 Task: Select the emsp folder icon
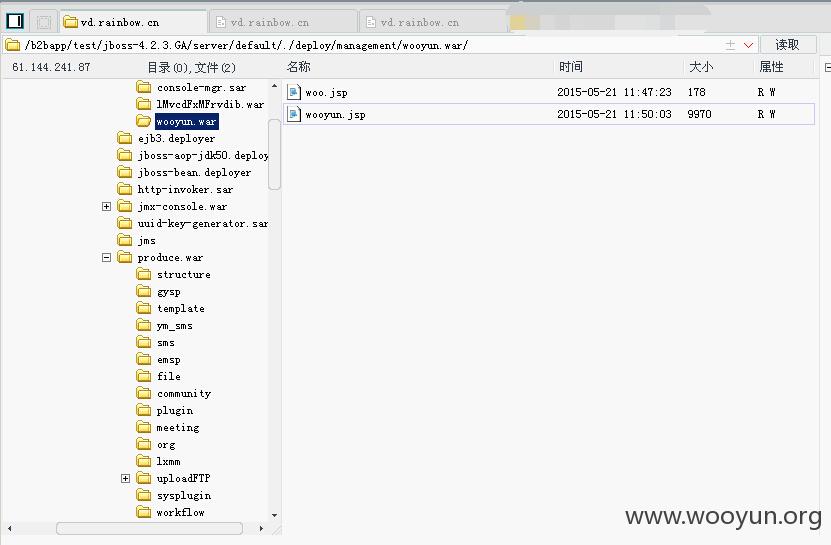point(144,359)
